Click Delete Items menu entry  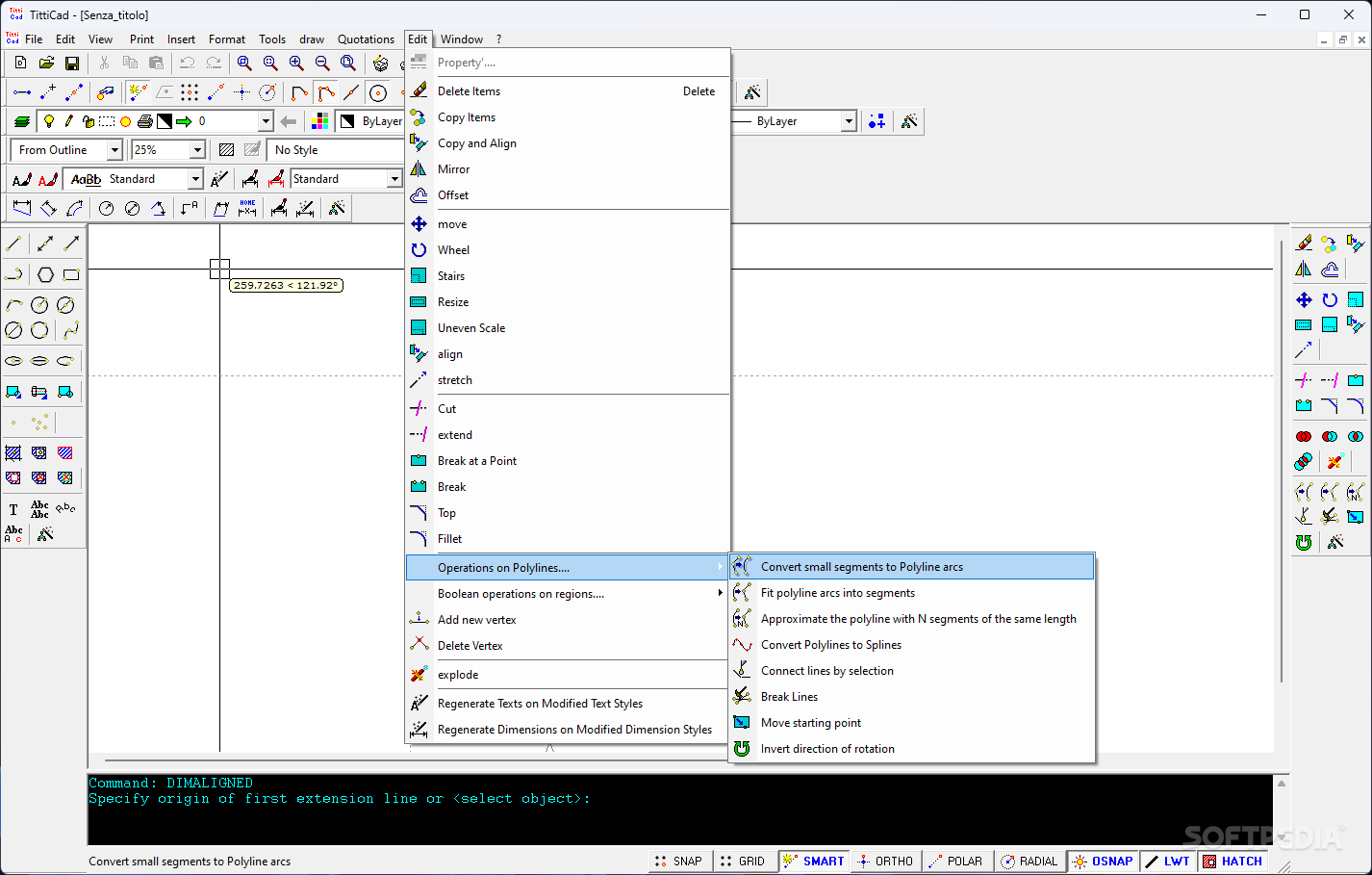(568, 91)
